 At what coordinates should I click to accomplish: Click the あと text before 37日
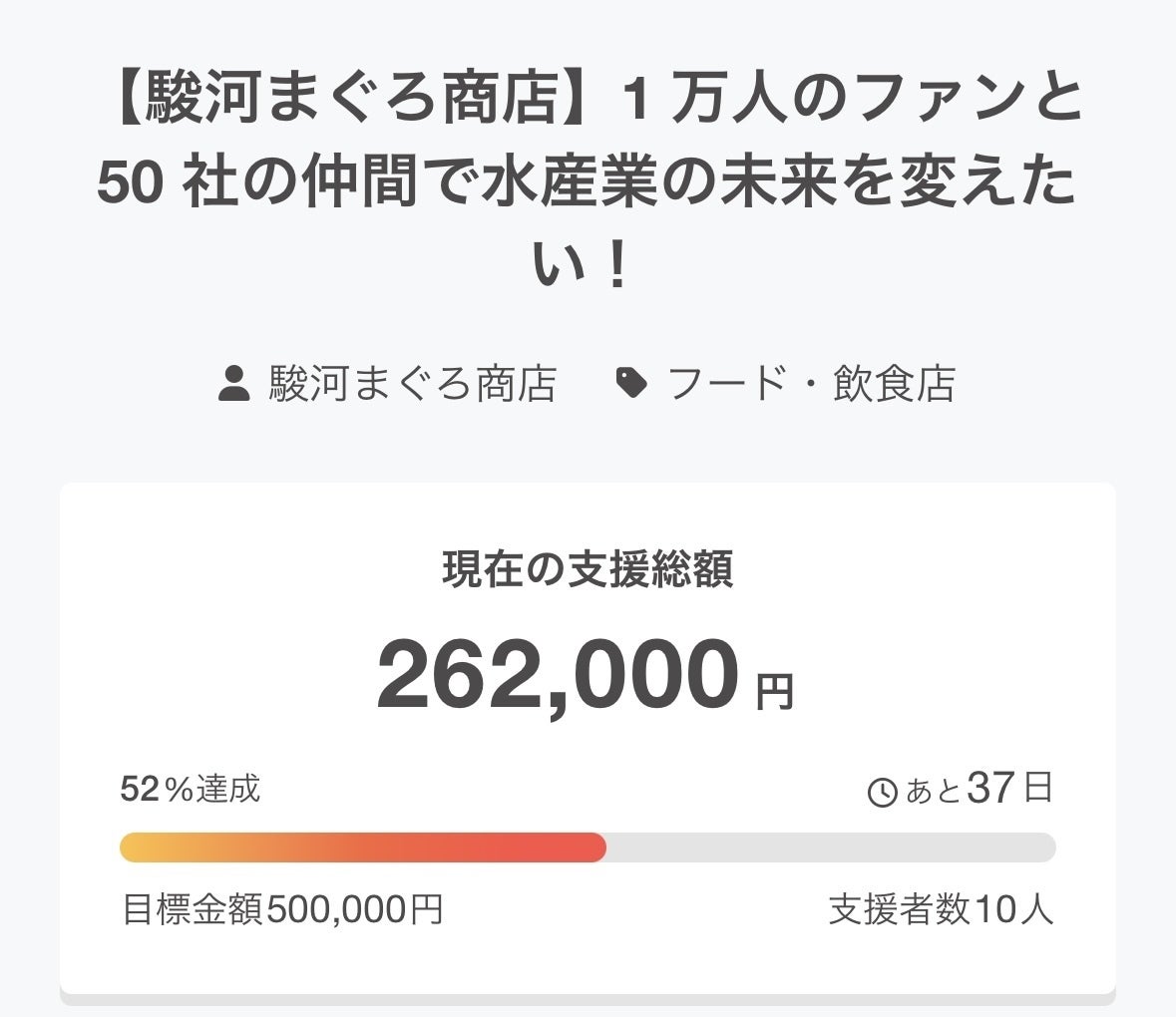coord(933,793)
